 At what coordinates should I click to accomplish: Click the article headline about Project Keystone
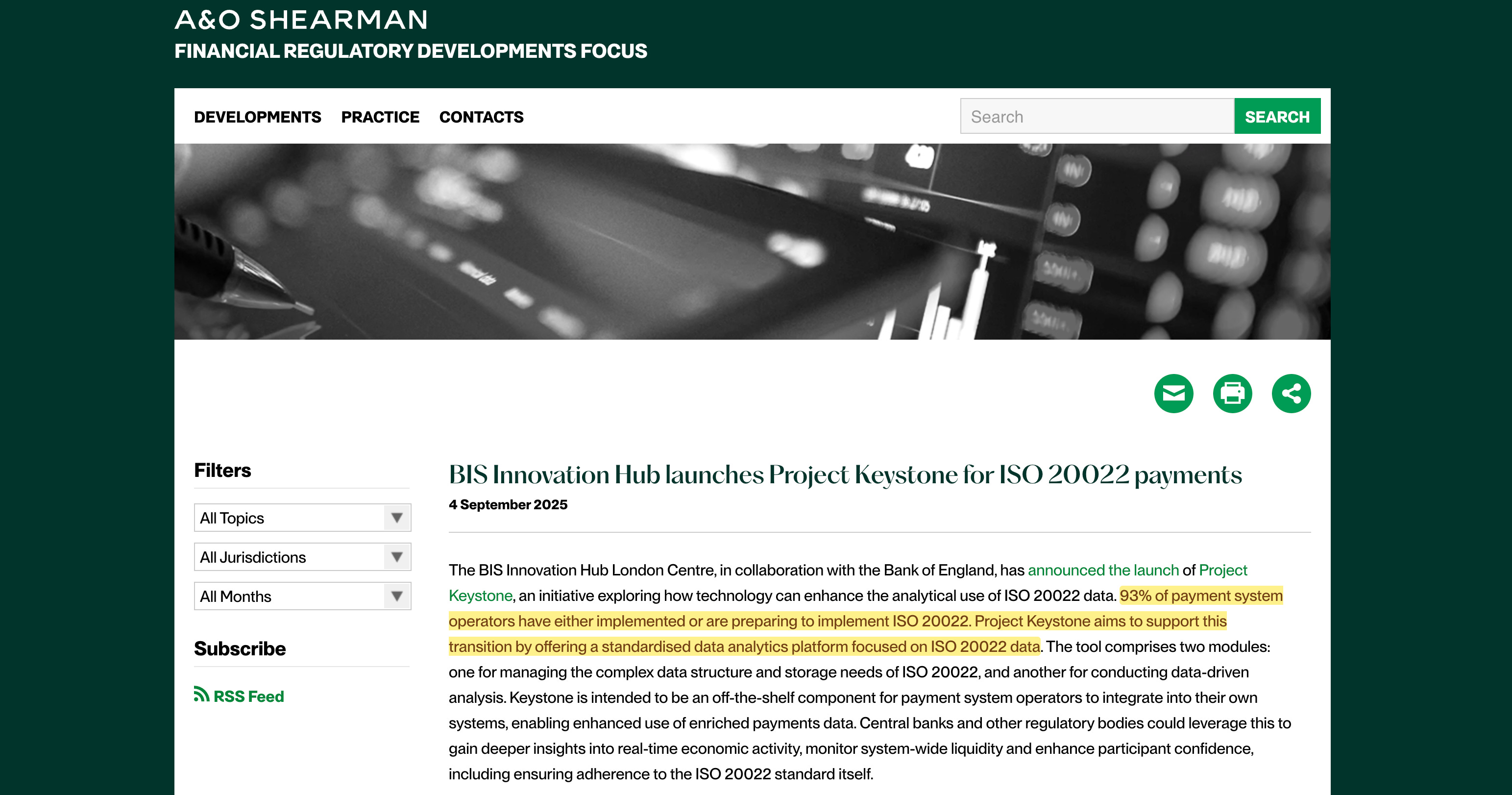coord(845,474)
